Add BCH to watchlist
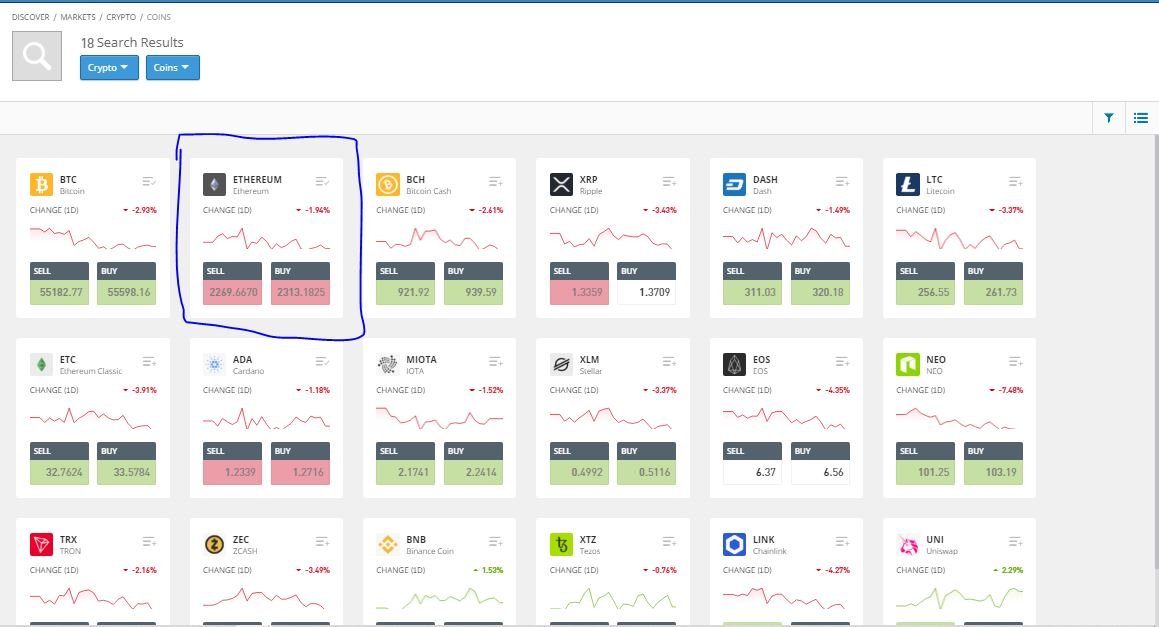This screenshot has width=1159, height=627. coord(496,181)
